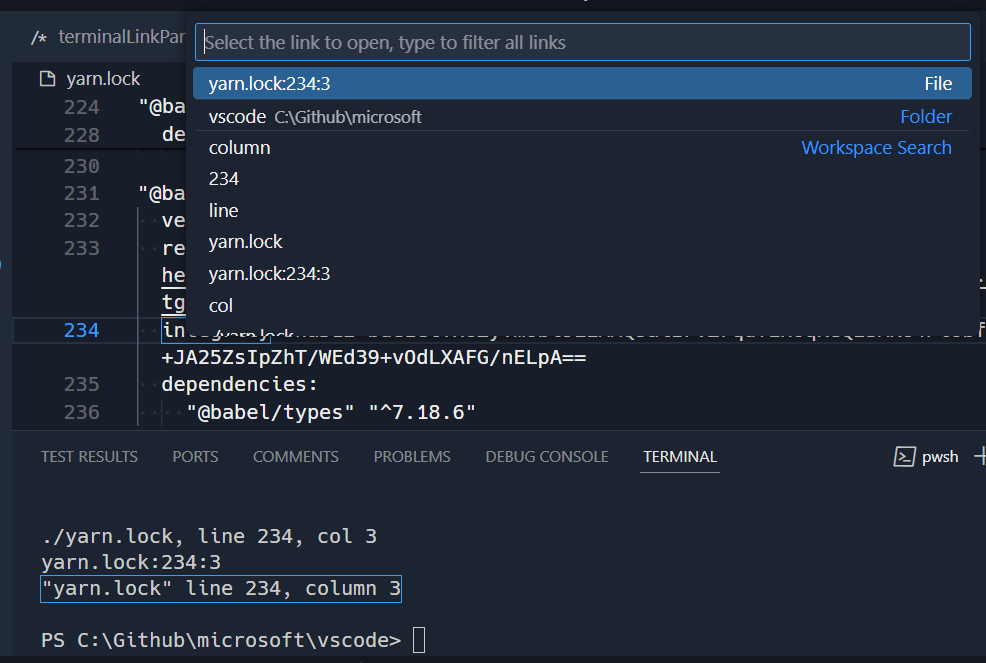Image resolution: width=986 pixels, height=663 pixels.
Task: Click the boxed yarn.lock line 234 column 3 link
Action: click(x=220, y=588)
